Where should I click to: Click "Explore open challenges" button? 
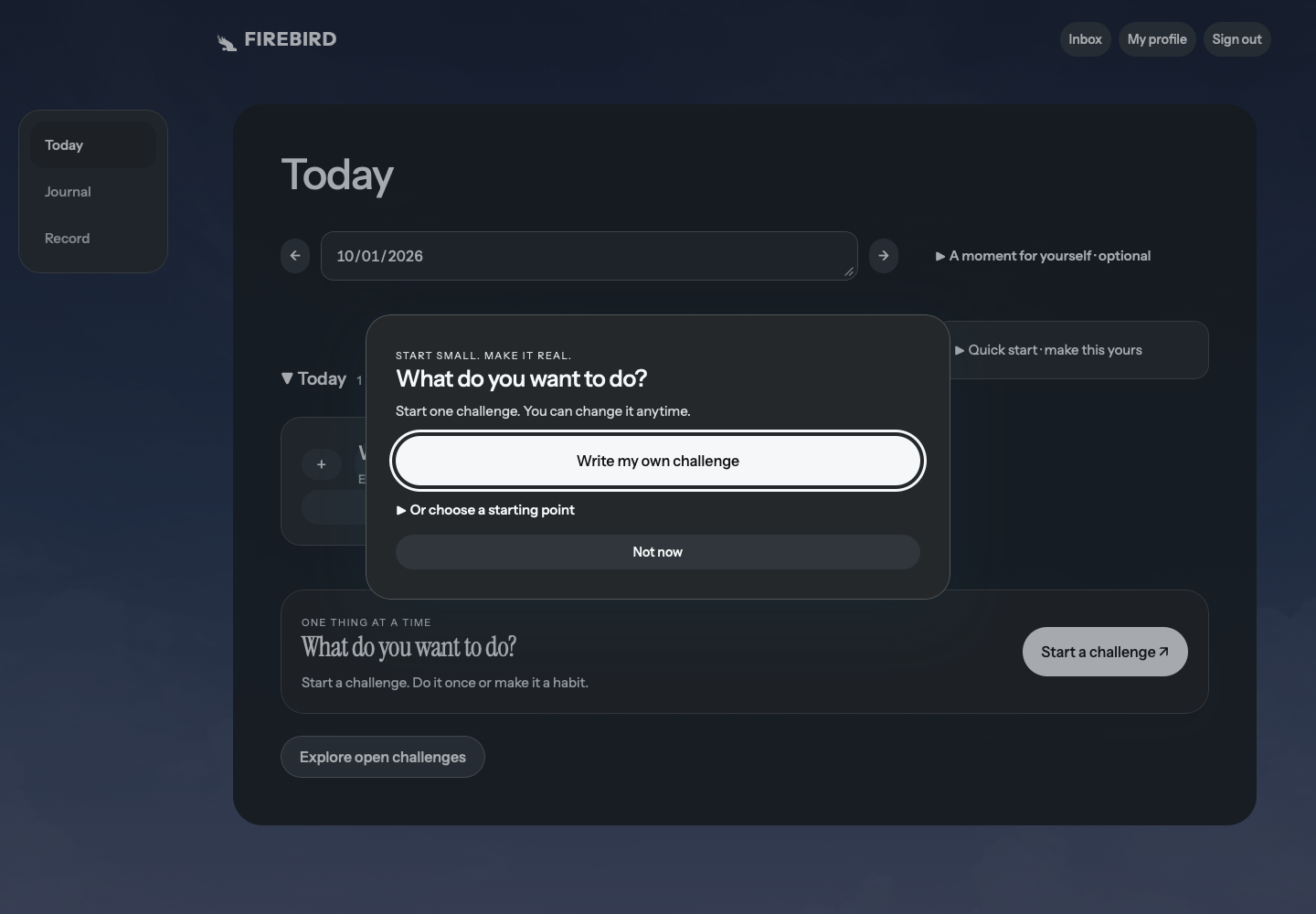[383, 757]
